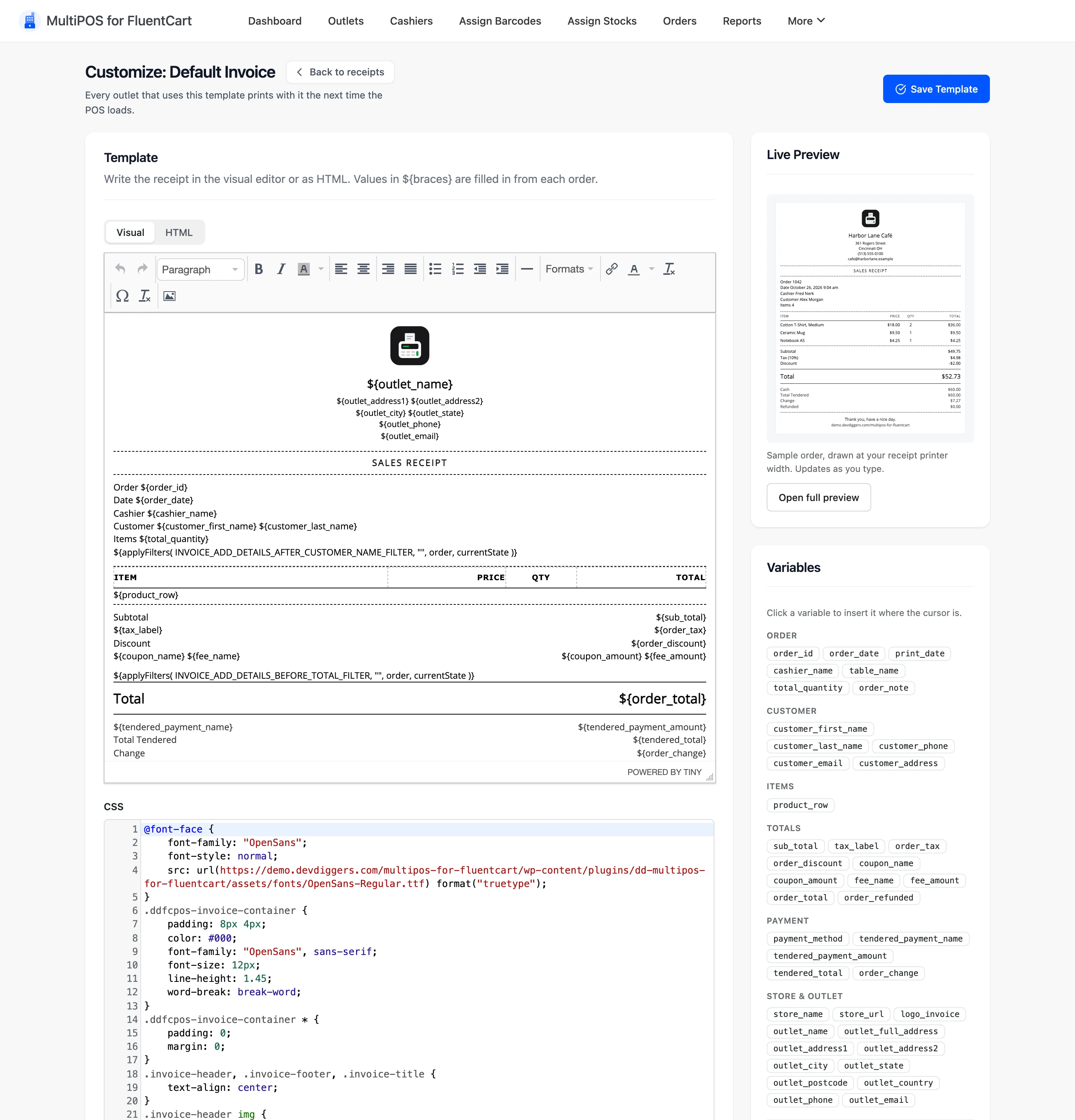
Task: Insert the order_id variable
Action: [793, 654]
